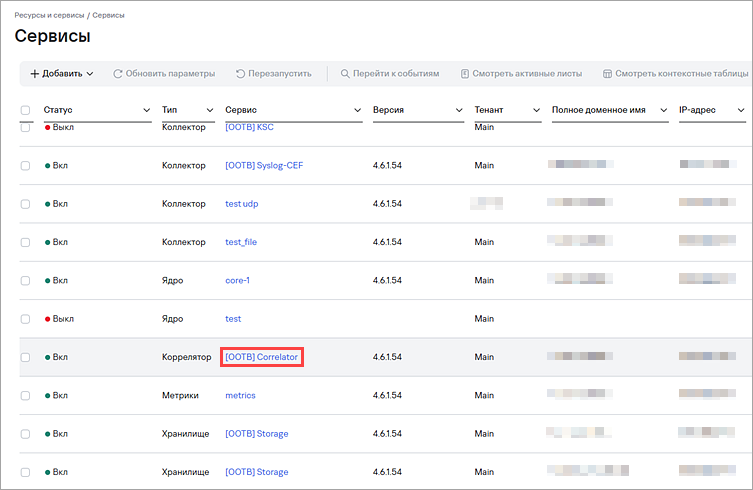This screenshot has width=753, height=490.
Task: Click the Сервисы breadcrumb item
Action: pos(109,15)
